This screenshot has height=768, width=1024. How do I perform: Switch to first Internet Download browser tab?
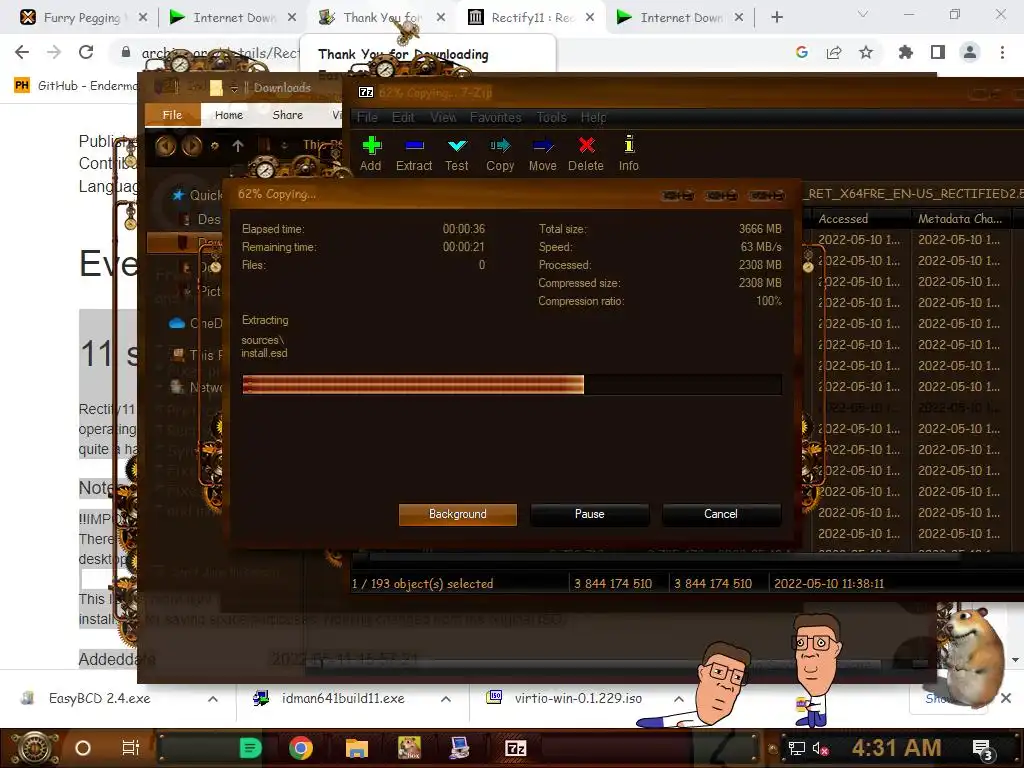(x=233, y=18)
